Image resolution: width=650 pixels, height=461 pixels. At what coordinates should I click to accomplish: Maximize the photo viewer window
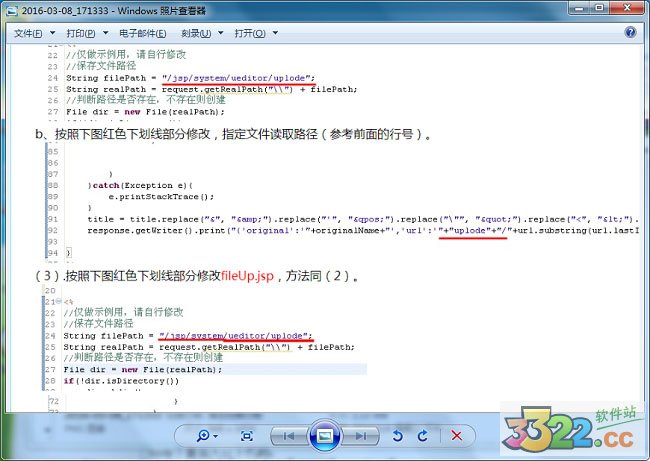point(599,8)
